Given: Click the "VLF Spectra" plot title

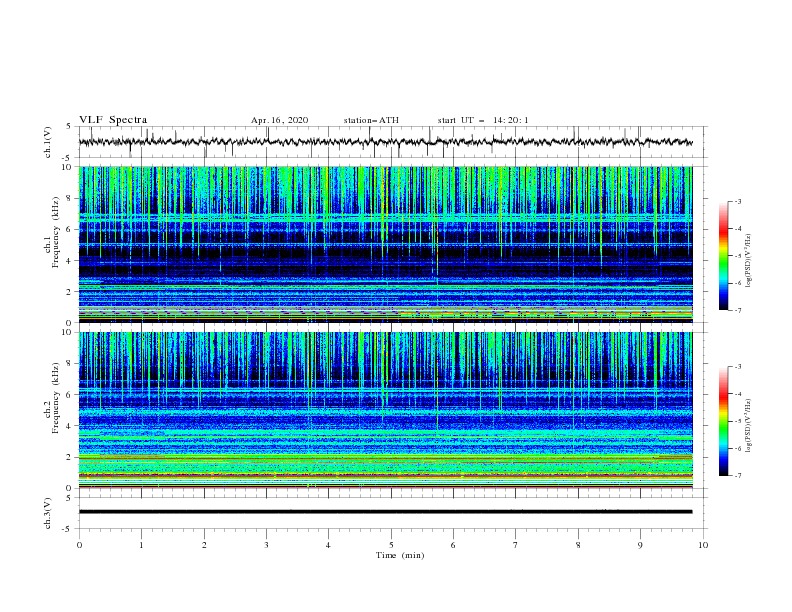Looking at the screenshot, I should (x=113, y=120).
